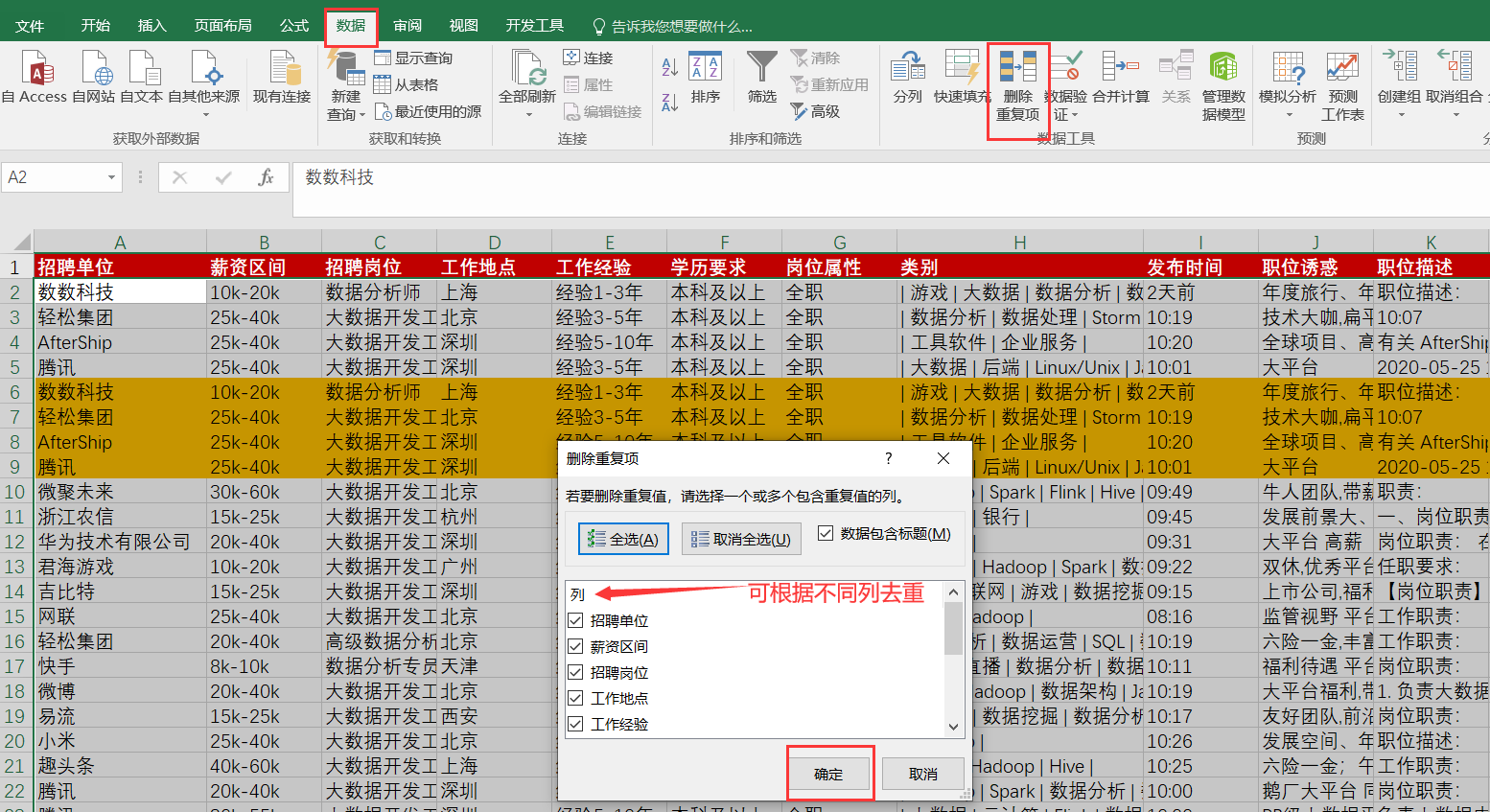
Task: Switch to the 视图 view tab
Action: tap(463, 26)
